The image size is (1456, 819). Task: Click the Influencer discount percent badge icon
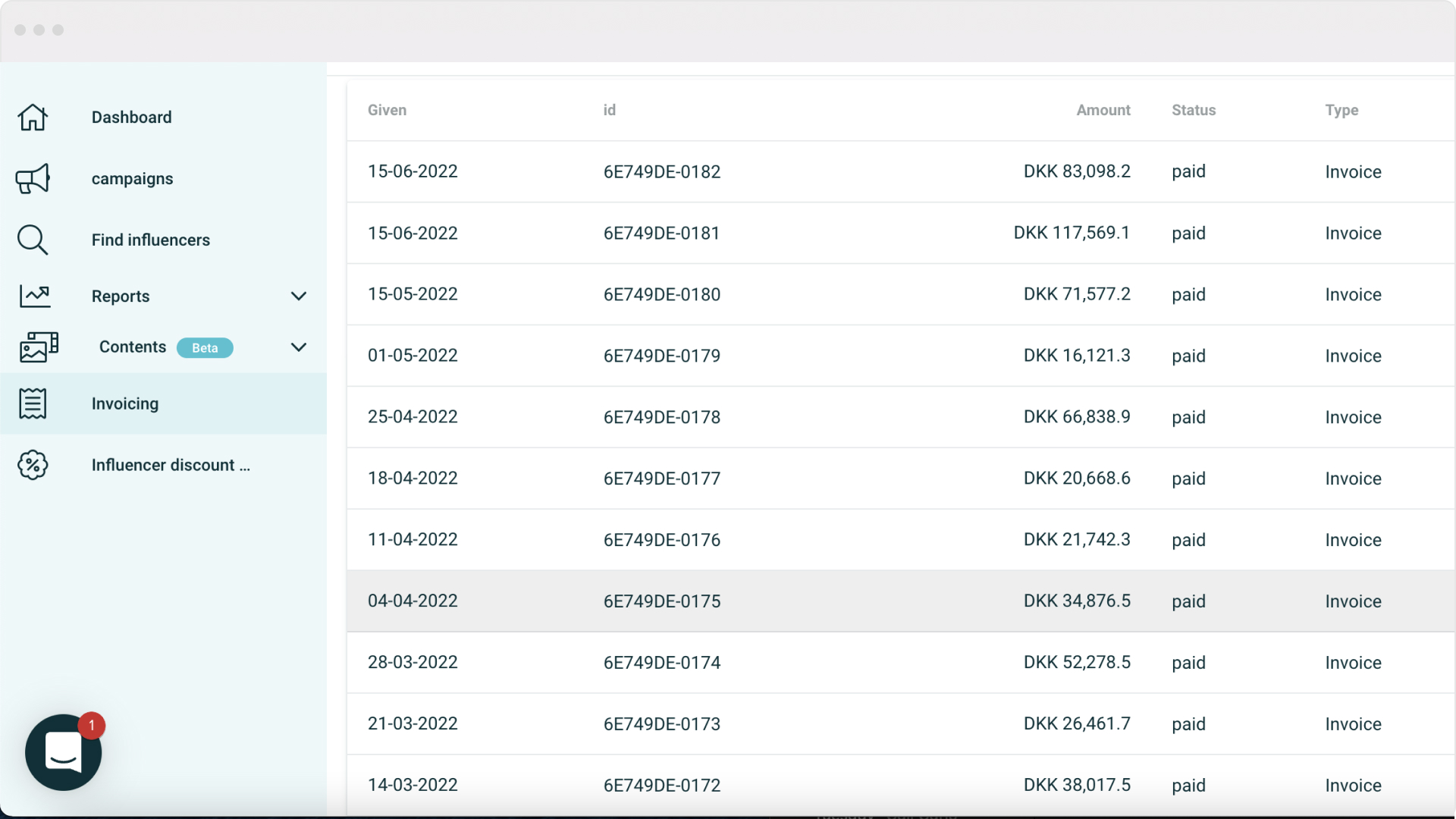(x=33, y=465)
